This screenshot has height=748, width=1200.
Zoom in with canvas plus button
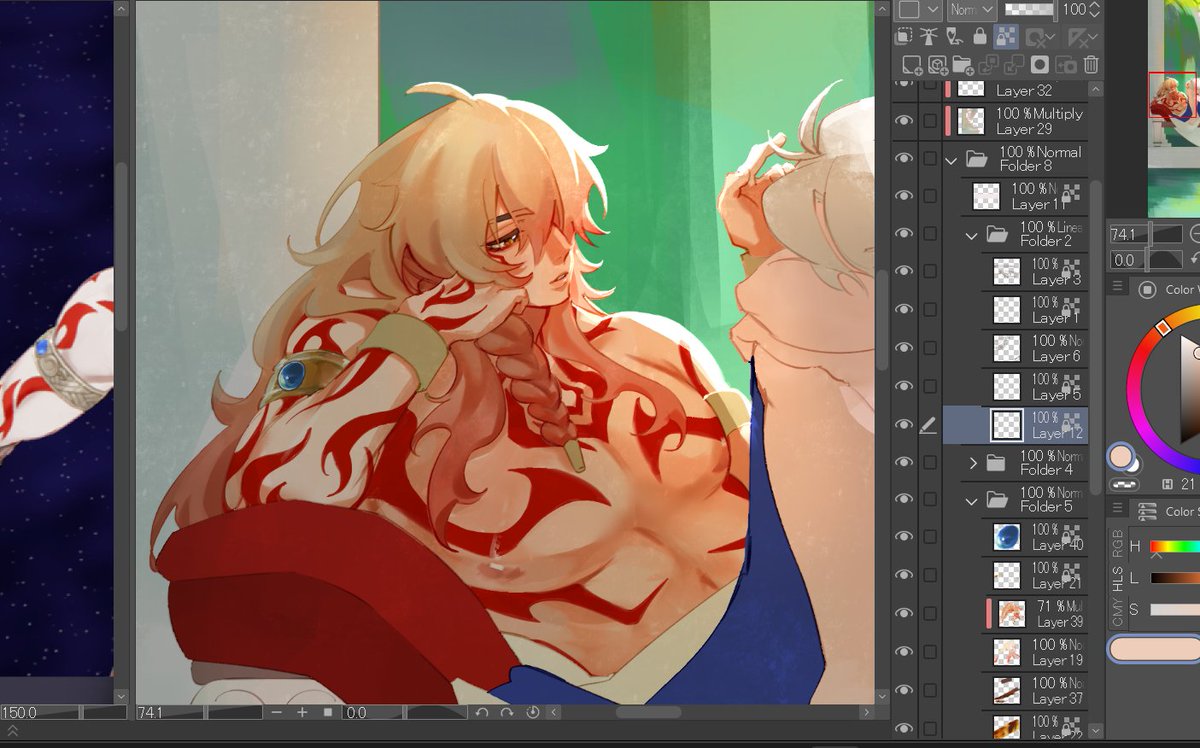[x=302, y=712]
